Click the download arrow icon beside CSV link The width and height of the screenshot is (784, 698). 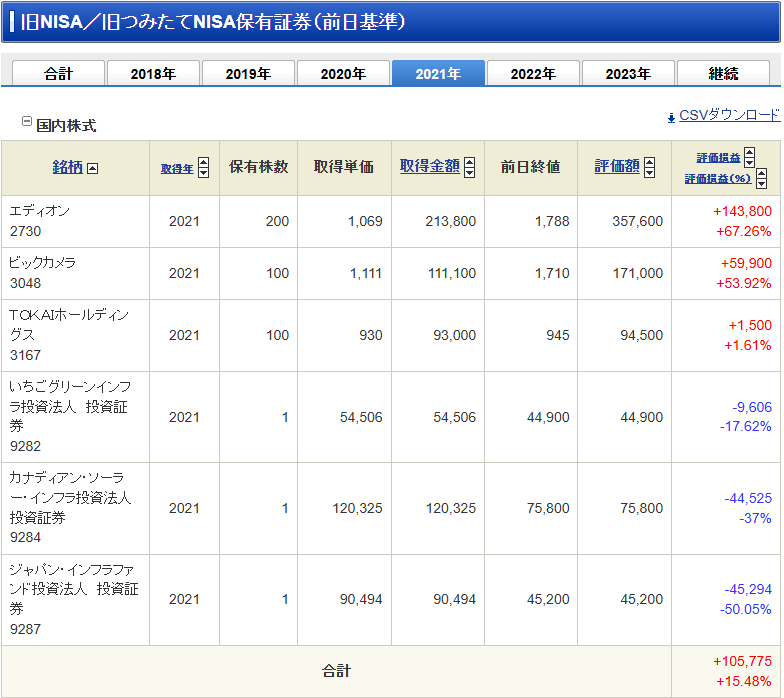pos(672,118)
